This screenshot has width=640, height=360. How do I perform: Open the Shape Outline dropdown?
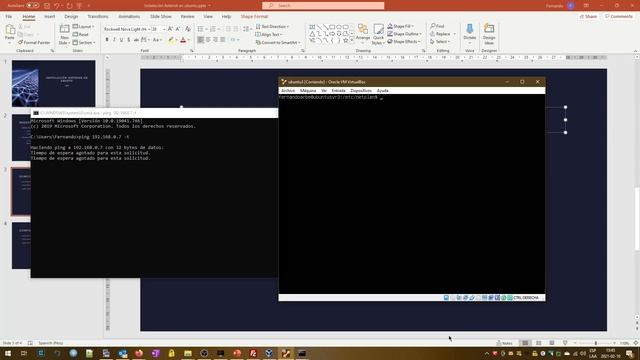click(x=404, y=34)
